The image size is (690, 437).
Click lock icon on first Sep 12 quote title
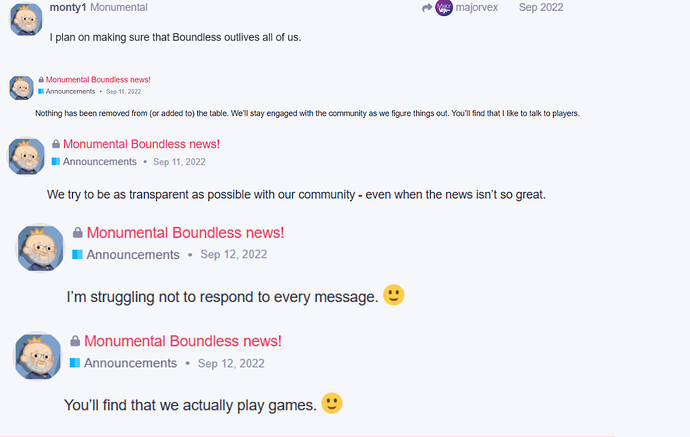[77, 232]
